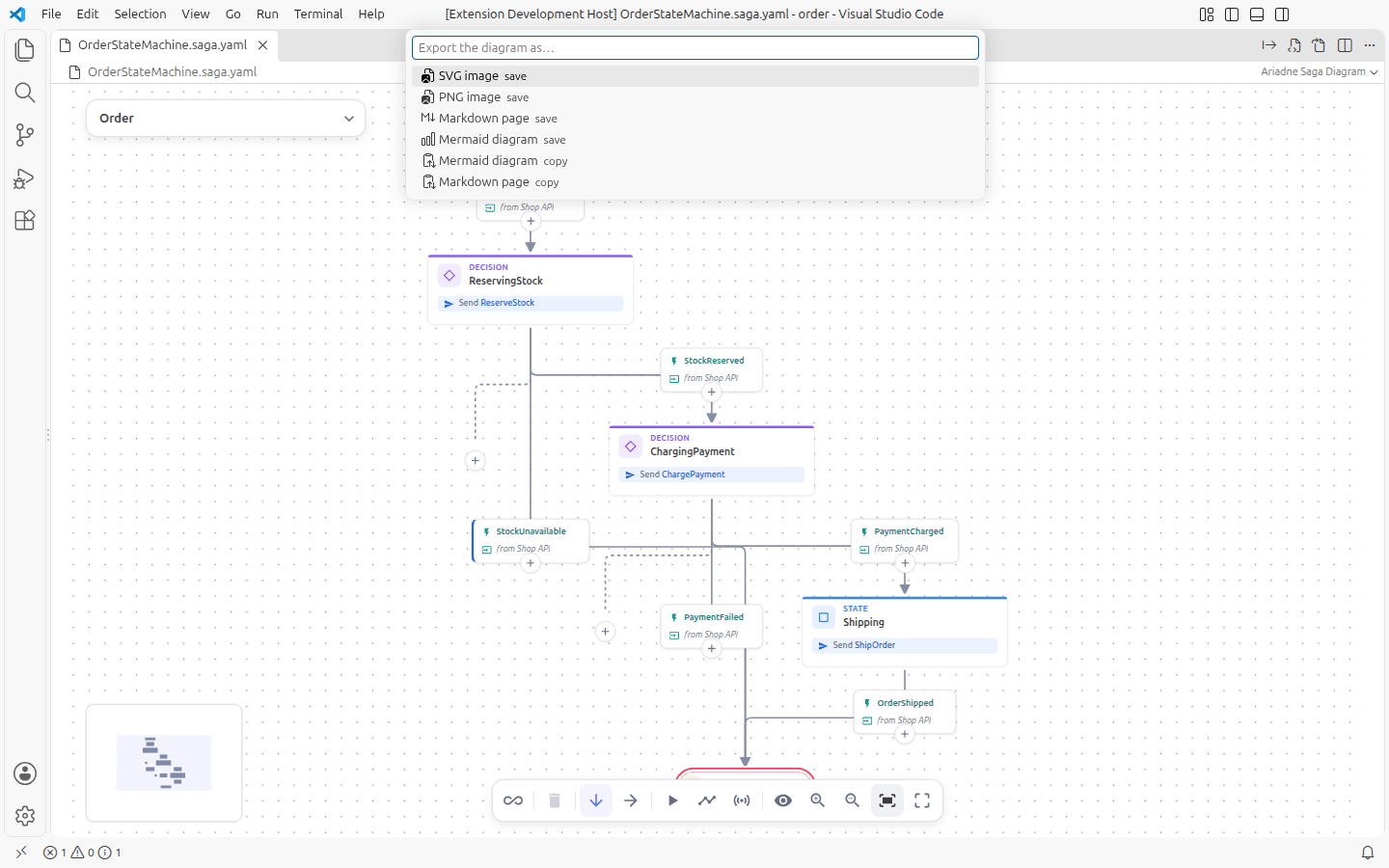Click the broadcast signal icon in the toolbar
Screen dimensions: 1389x868
(x=742, y=800)
